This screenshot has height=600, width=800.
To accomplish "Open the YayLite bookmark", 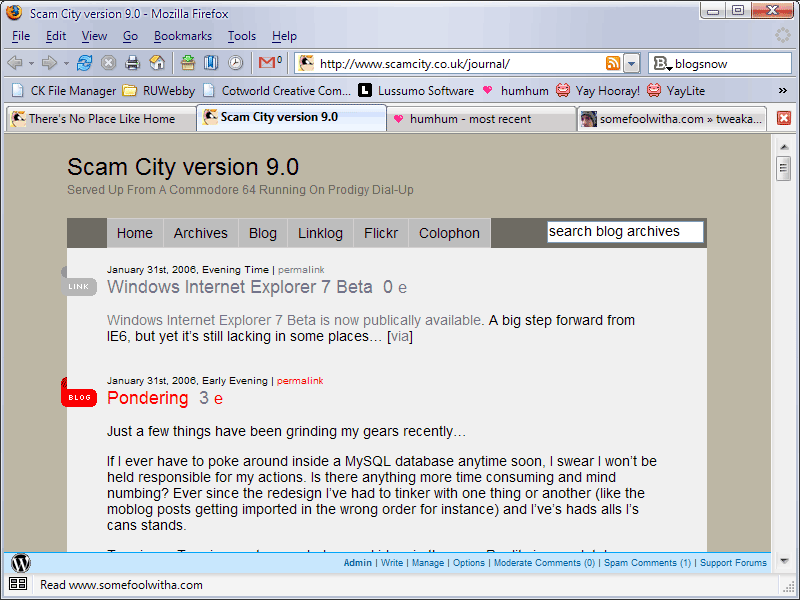I will [x=676, y=91].
